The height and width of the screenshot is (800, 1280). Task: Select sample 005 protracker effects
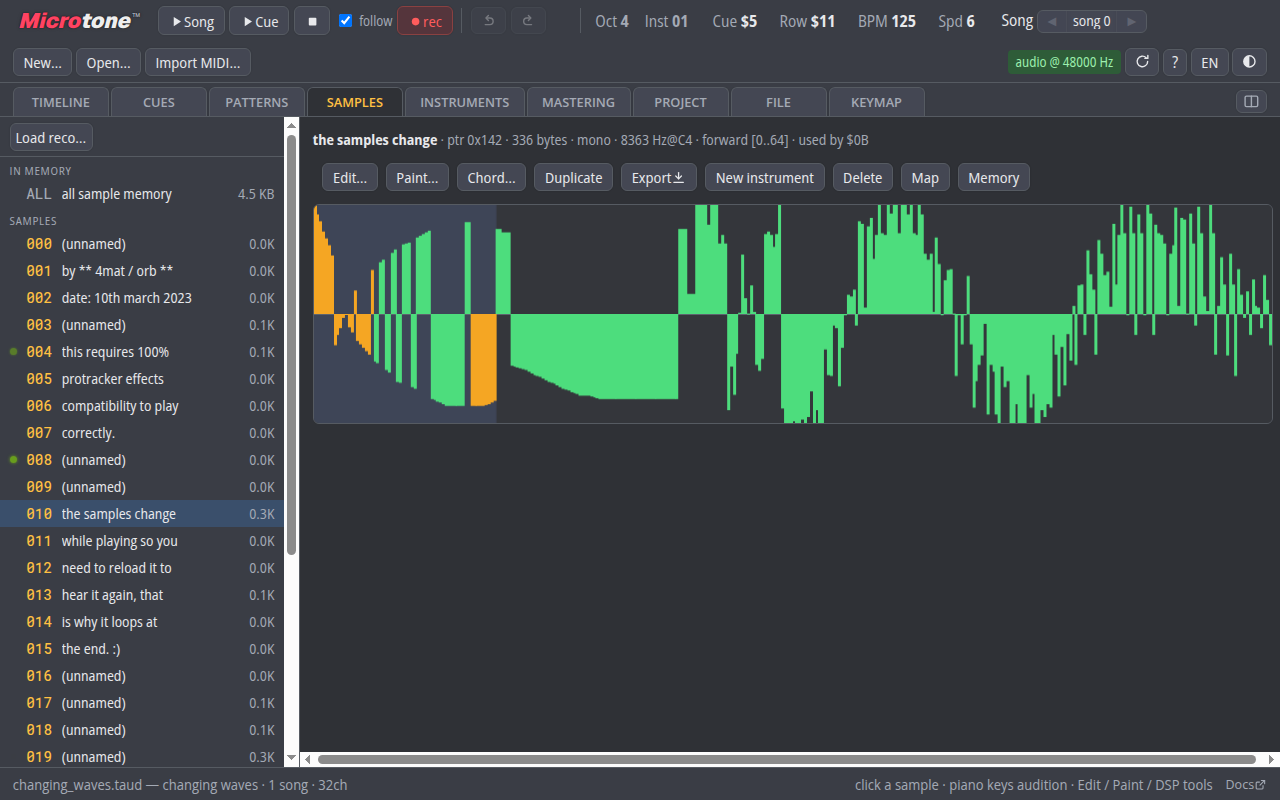pos(142,379)
